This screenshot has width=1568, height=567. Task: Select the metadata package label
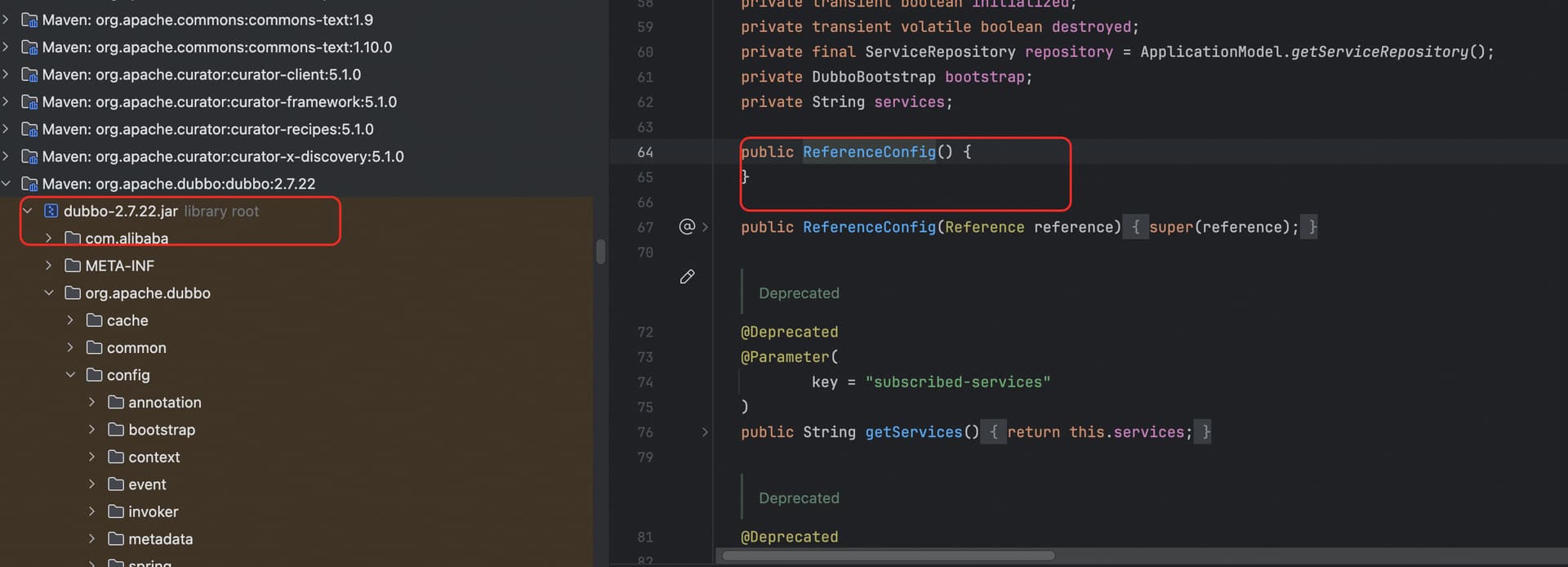pos(160,539)
